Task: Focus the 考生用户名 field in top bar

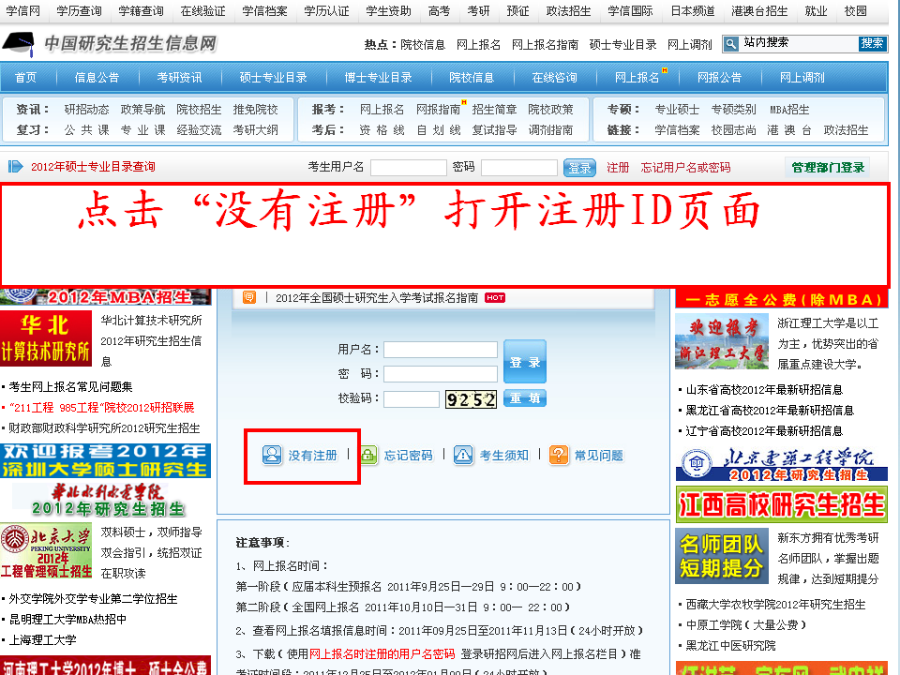Action: [x=408, y=168]
